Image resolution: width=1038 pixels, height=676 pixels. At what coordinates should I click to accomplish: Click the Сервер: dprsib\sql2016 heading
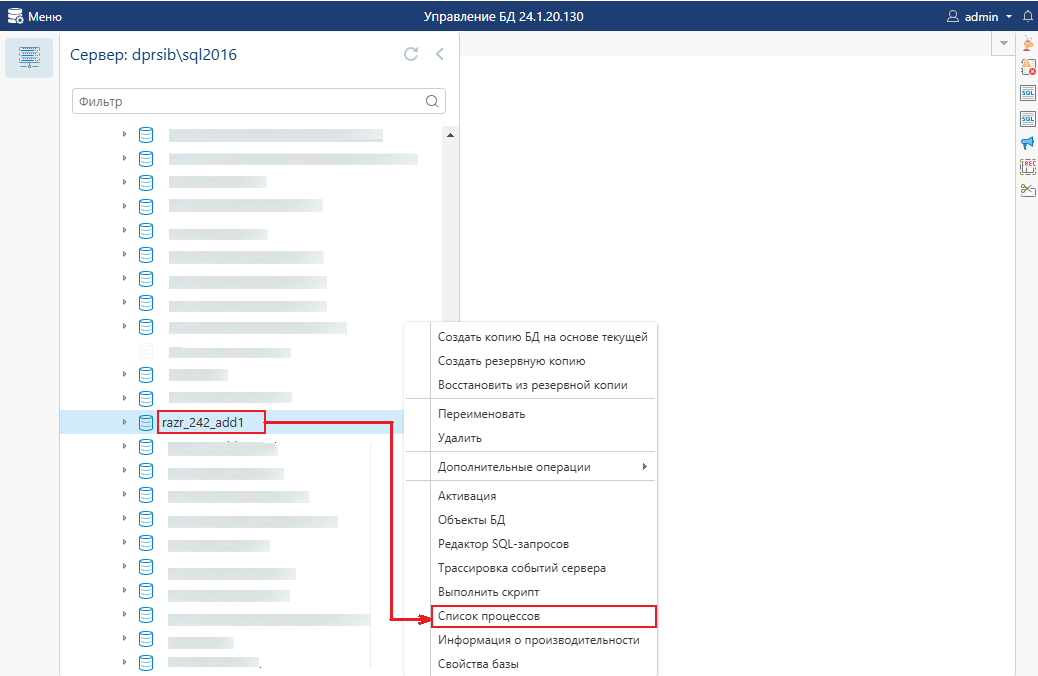tap(154, 55)
